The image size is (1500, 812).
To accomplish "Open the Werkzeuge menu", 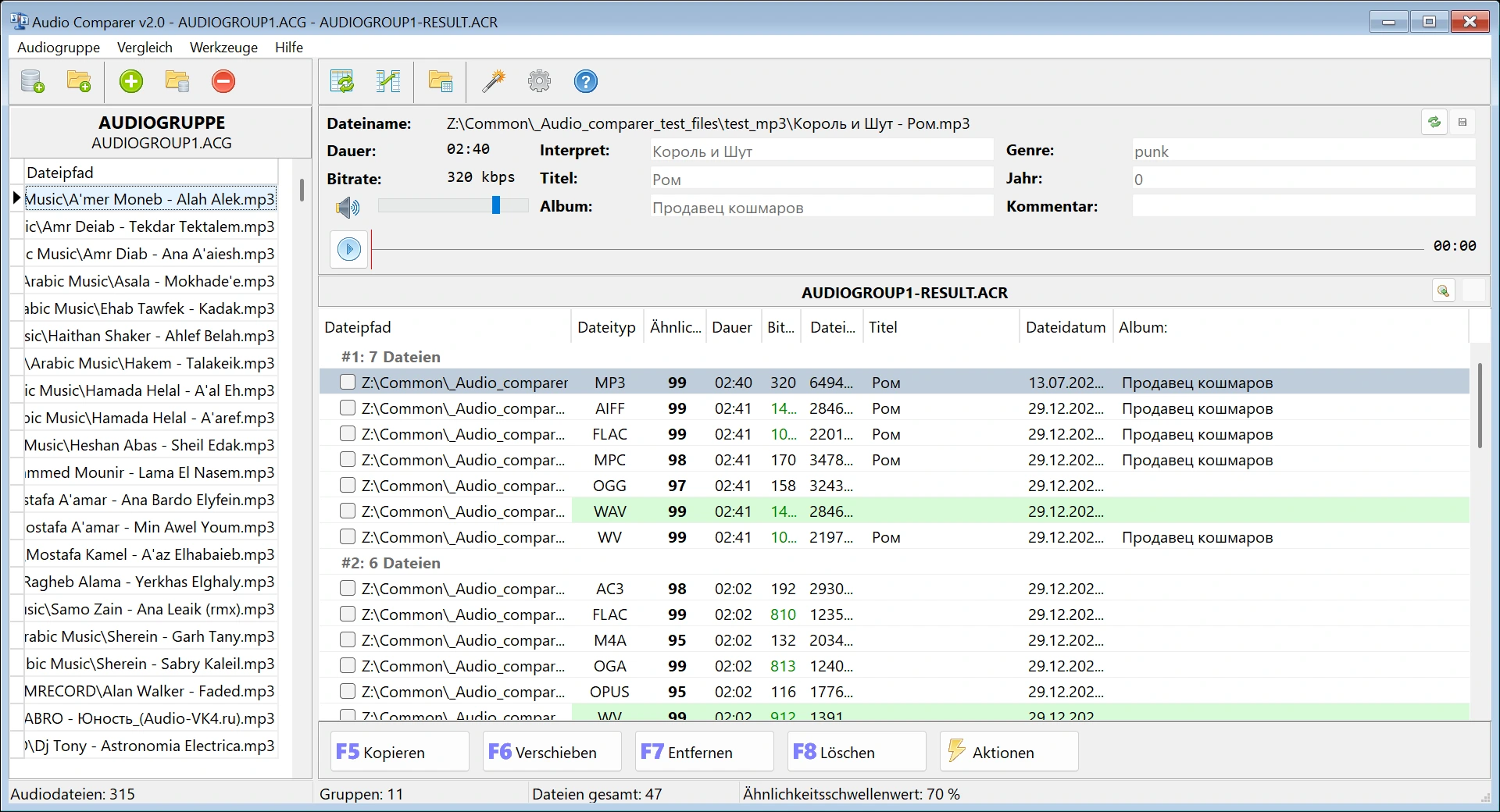I will click(x=223, y=47).
